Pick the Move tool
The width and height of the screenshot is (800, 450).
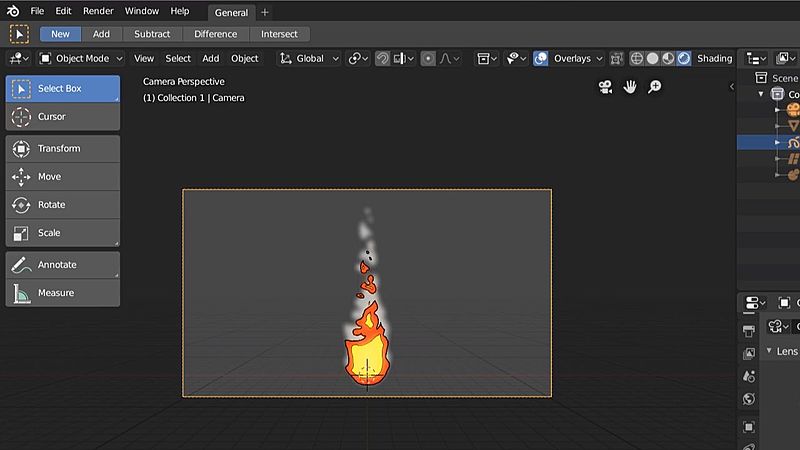pos(63,177)
